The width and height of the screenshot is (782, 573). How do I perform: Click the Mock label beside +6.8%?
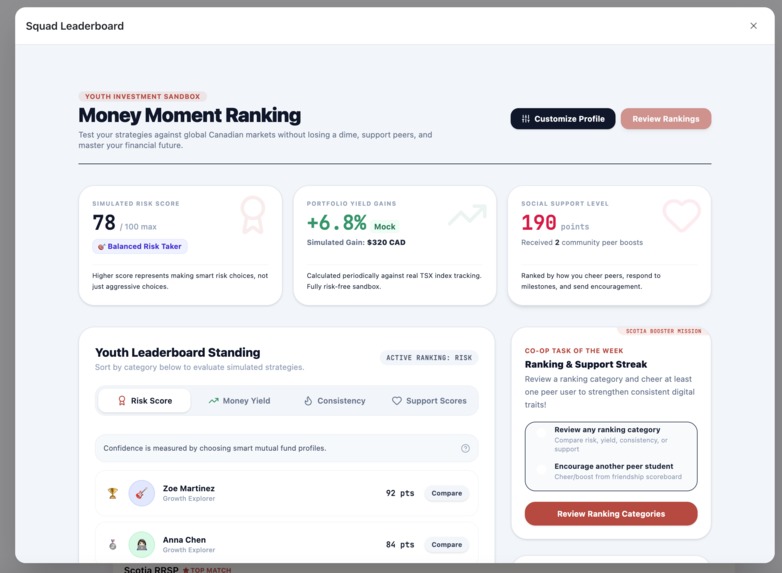(385, 226)
